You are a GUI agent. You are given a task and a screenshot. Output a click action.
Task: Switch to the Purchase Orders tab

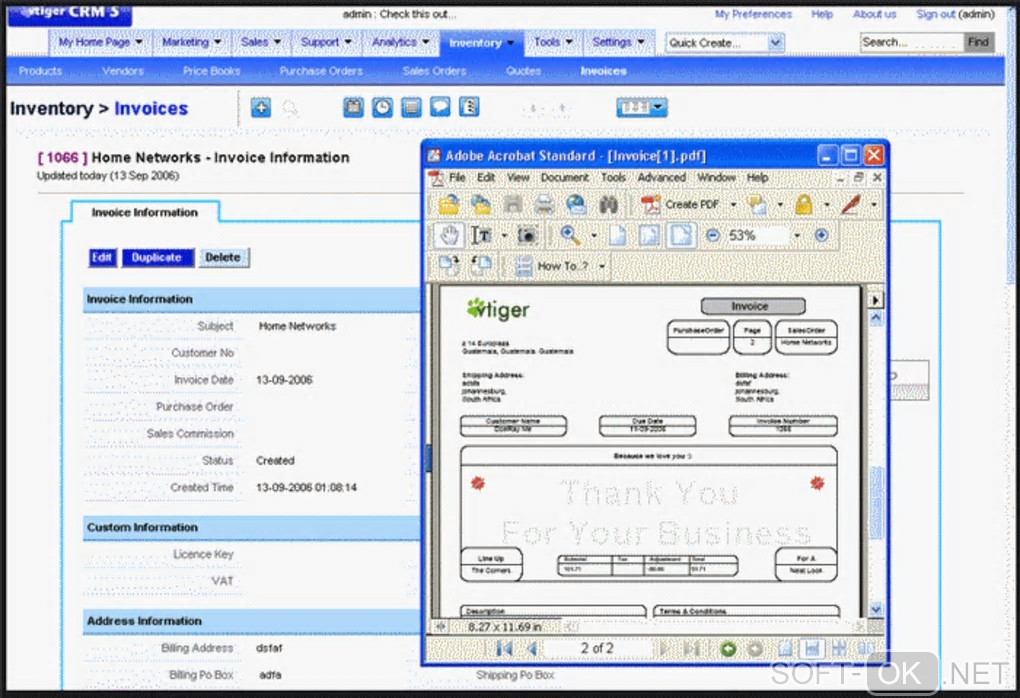[321, 72]
